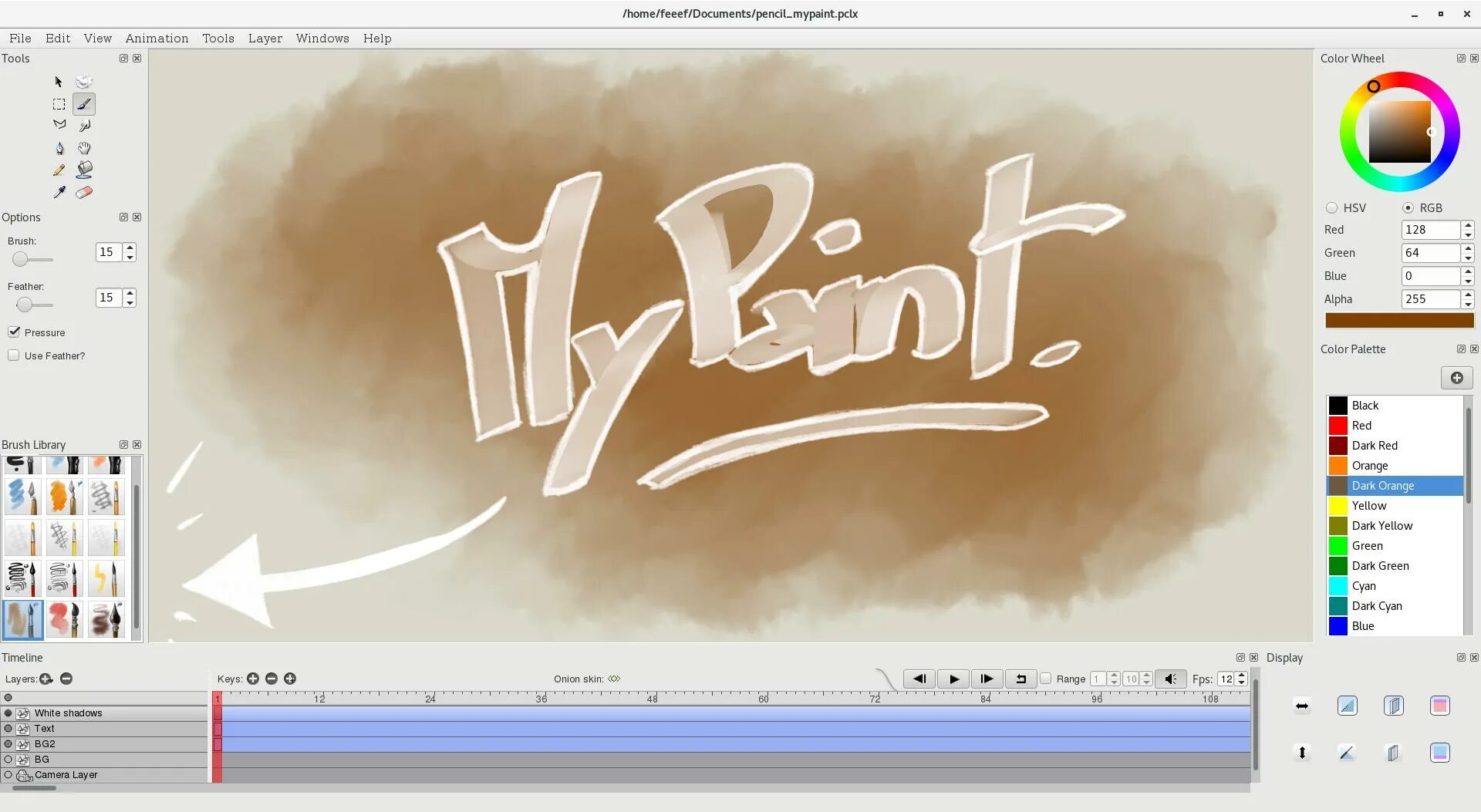Viewport: 1481px width, 812px height.
Task: Toggle the horizontal flip display icon
Action: pyautogui.click(x=1302, y=706)
